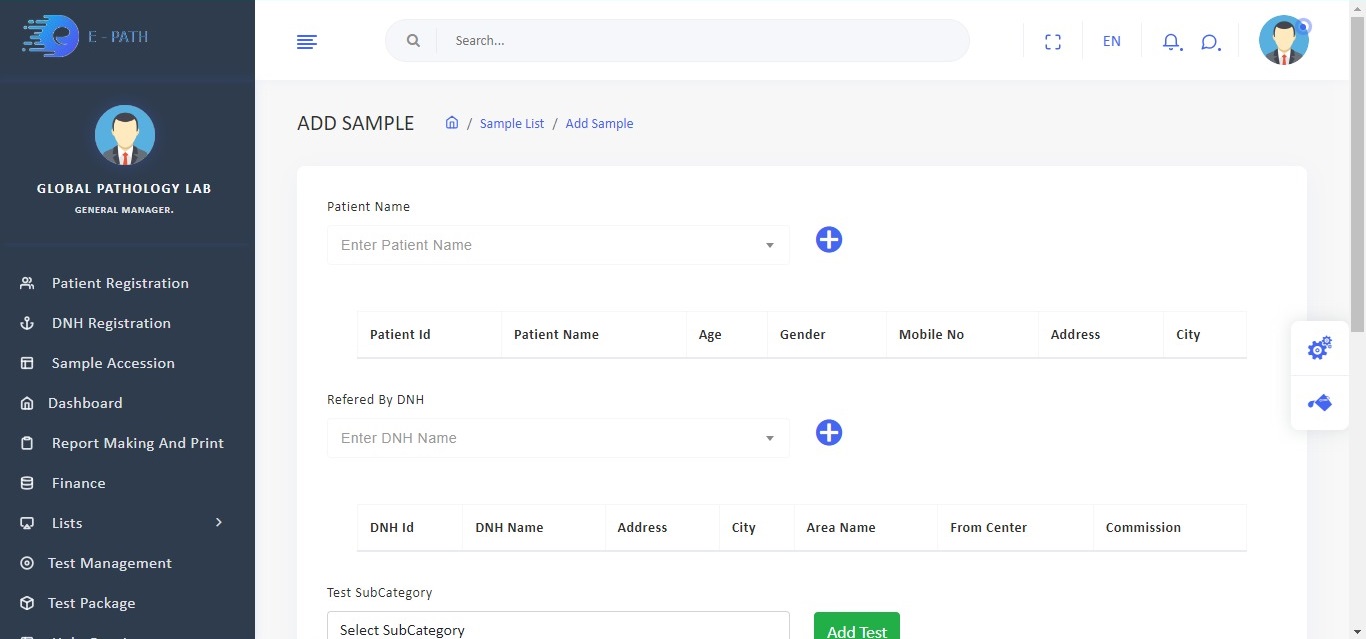The image size is (1366, 639).
Task: Open the settings gears side panel
Action: (x=1319, y=349)
